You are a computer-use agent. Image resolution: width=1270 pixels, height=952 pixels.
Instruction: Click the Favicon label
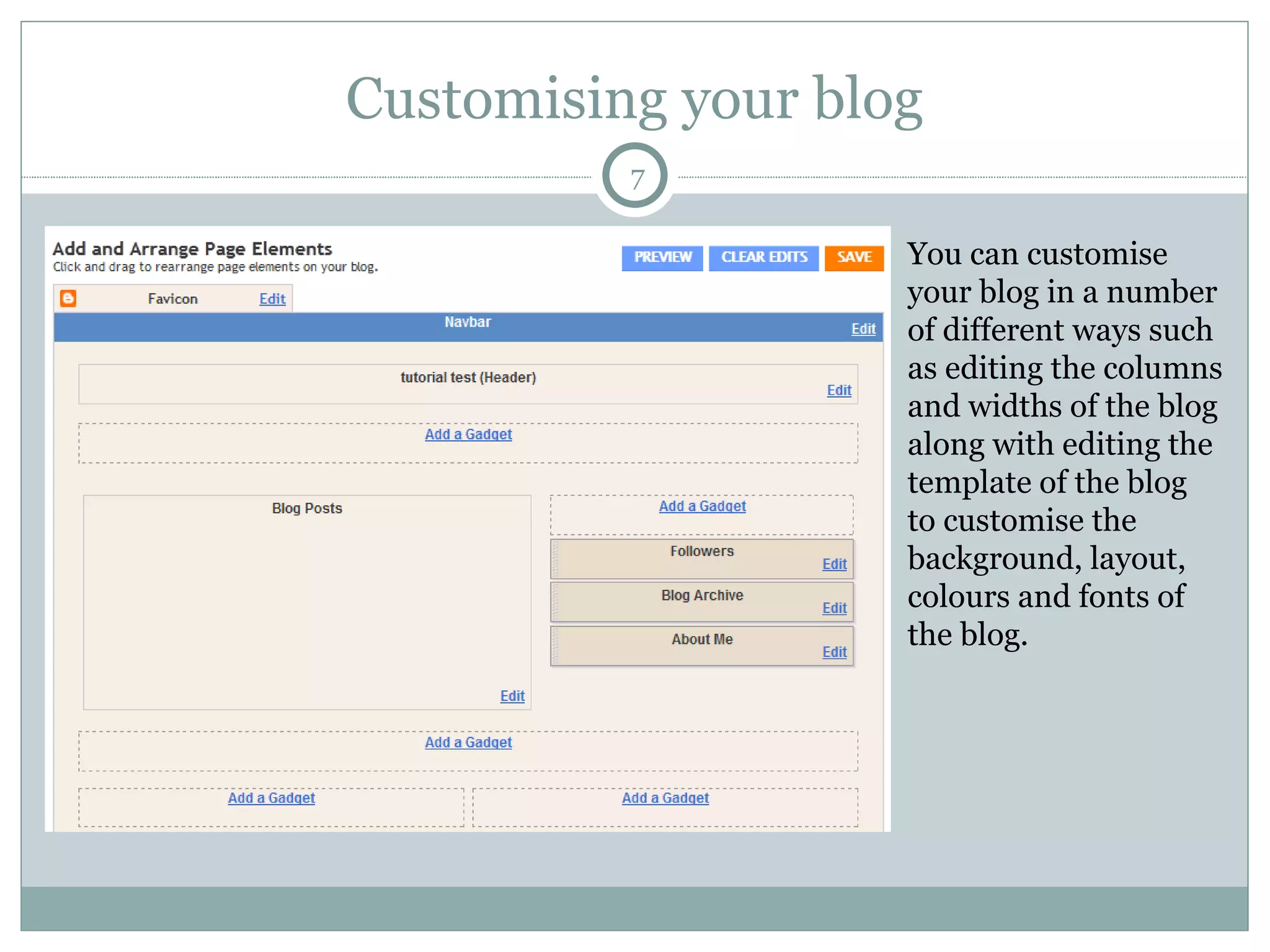click(x=173, y=299)
